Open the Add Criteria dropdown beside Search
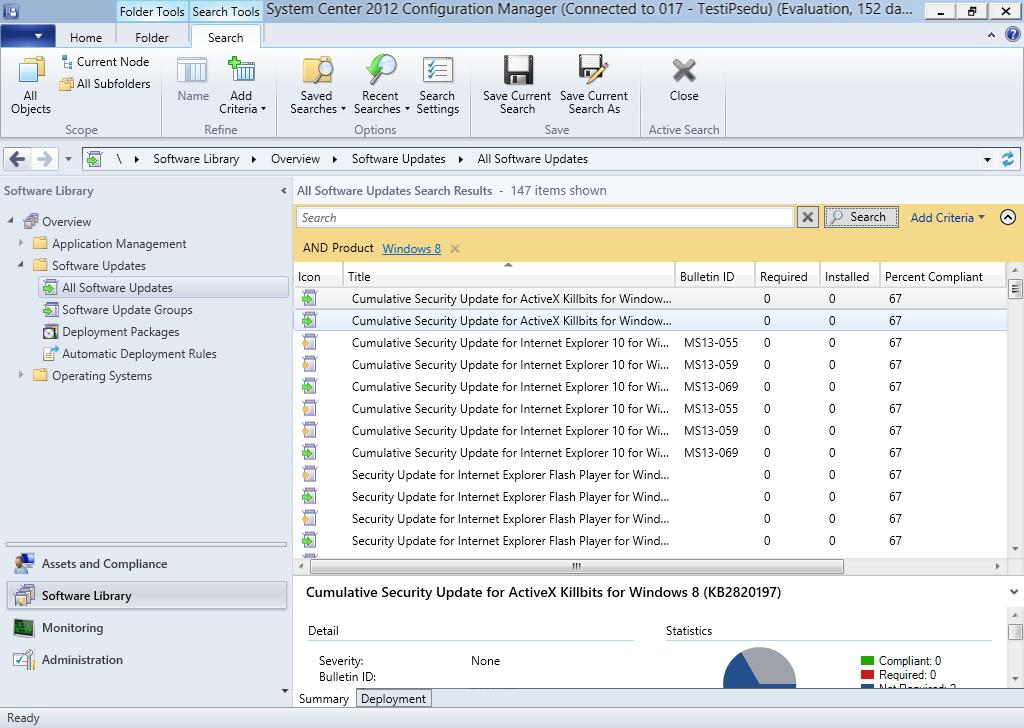Viewport: 1024px width, 728px height. pos(947,217)
